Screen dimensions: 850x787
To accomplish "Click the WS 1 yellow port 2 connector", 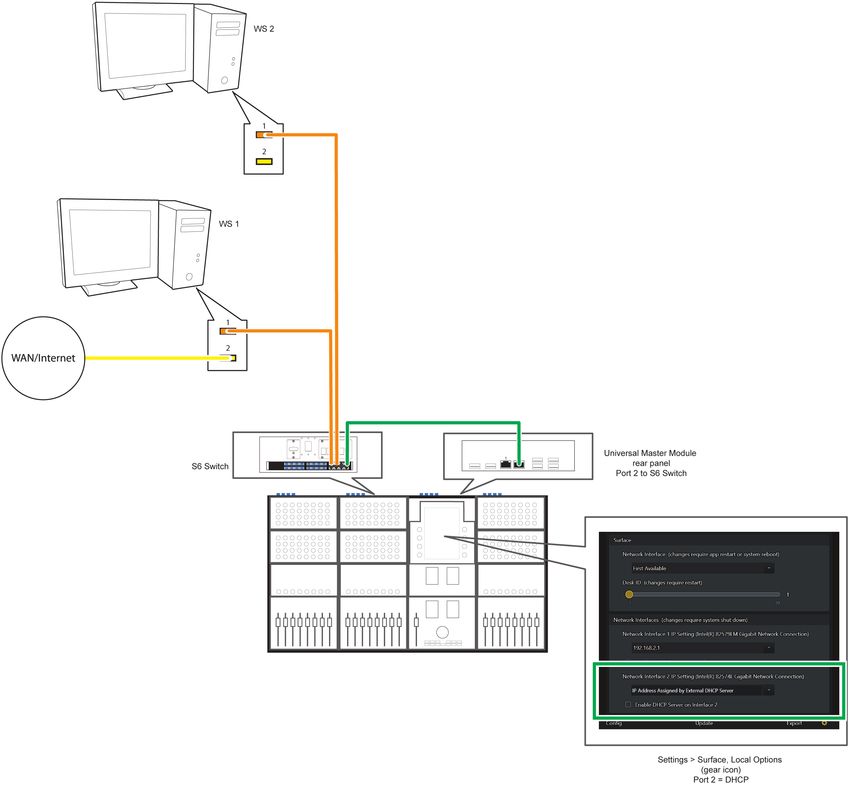I will (228, 358).
